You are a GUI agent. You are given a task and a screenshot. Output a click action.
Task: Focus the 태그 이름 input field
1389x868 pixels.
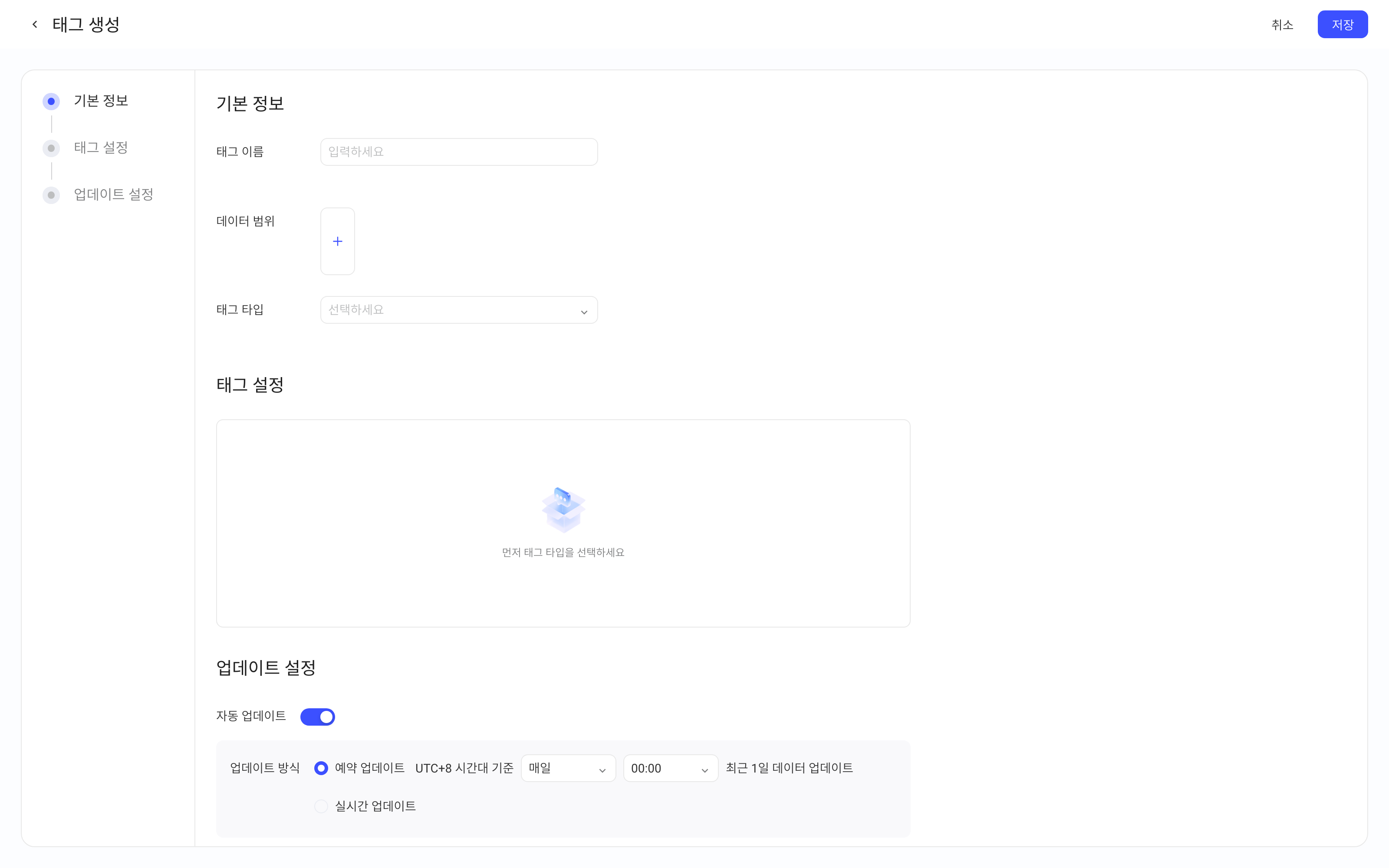[459, 151]
